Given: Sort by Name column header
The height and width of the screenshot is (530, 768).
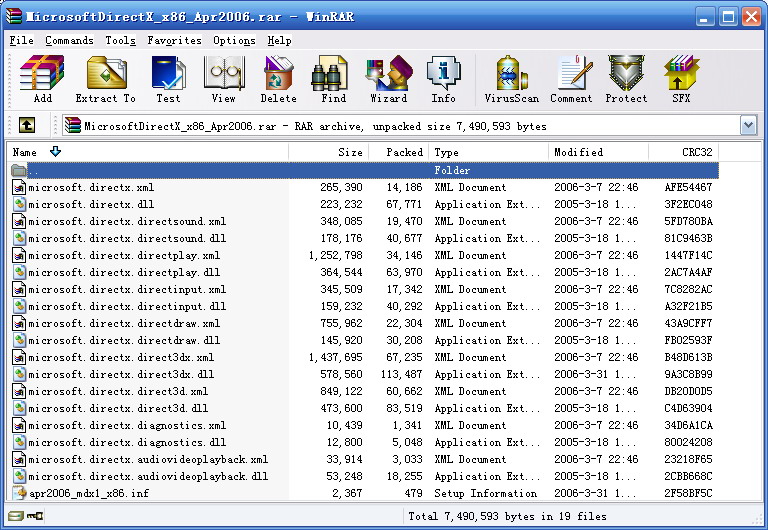Looking at the screenshot, I should (147, 152).
